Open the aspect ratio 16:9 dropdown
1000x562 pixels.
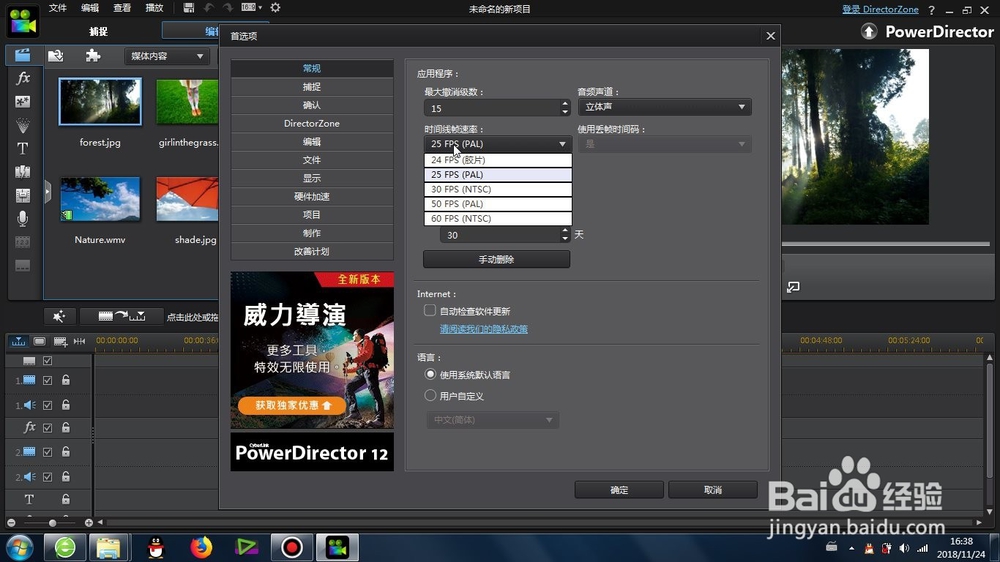[251, 8]
